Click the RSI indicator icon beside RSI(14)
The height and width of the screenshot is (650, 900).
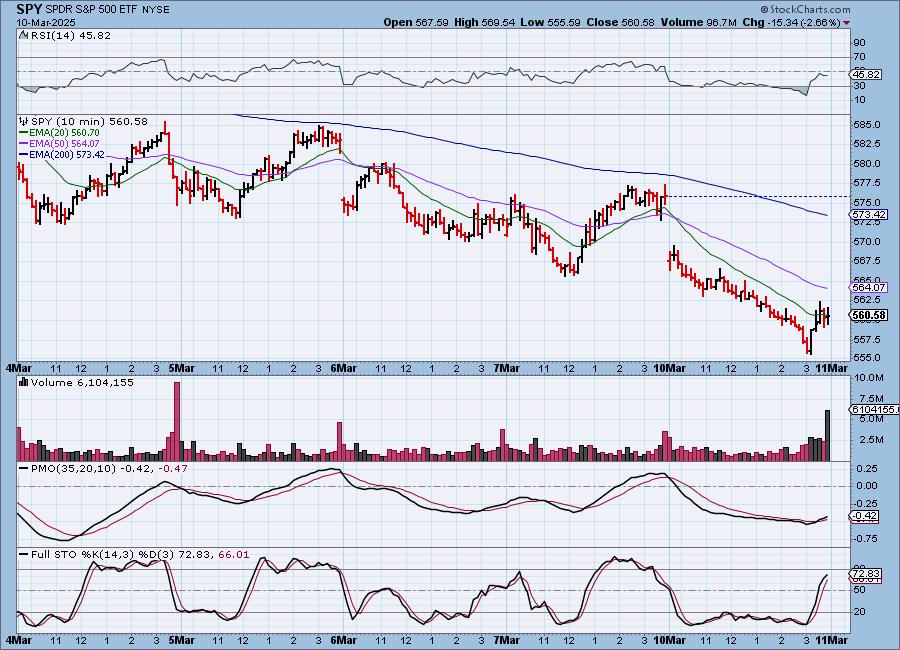pos(23,35)
